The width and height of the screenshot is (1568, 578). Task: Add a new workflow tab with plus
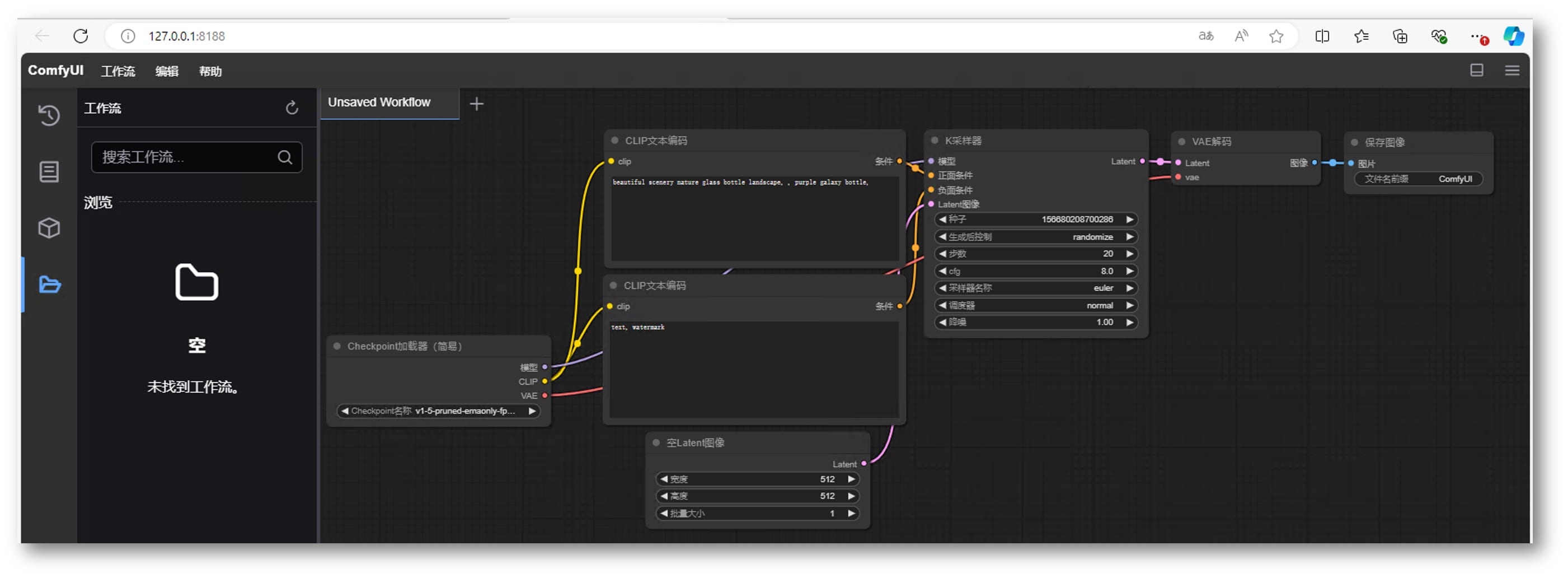[x=477, y=104]
